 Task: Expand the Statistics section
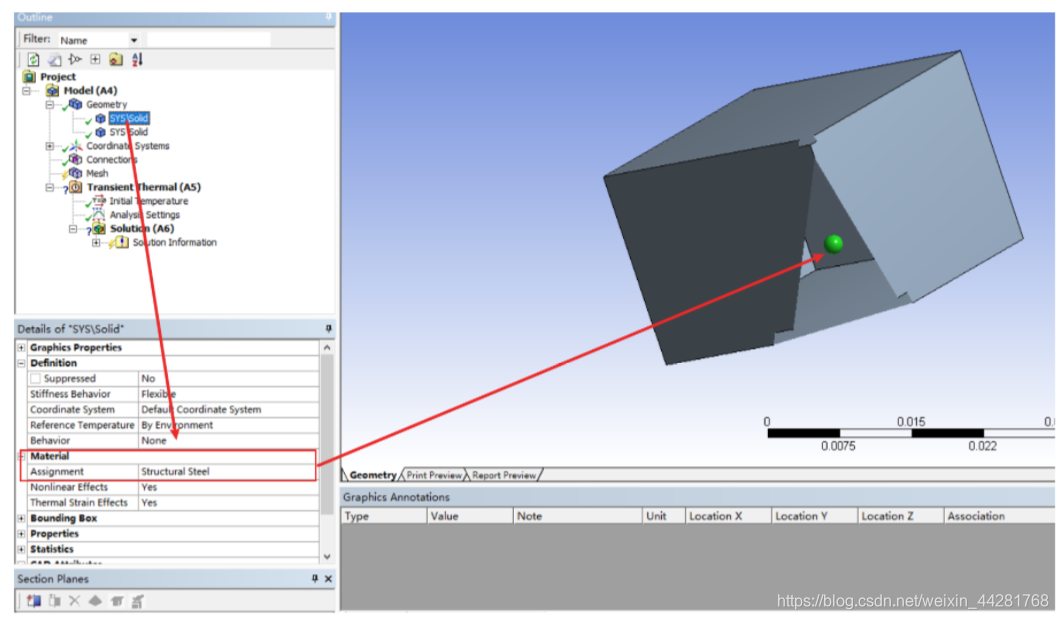22,549
